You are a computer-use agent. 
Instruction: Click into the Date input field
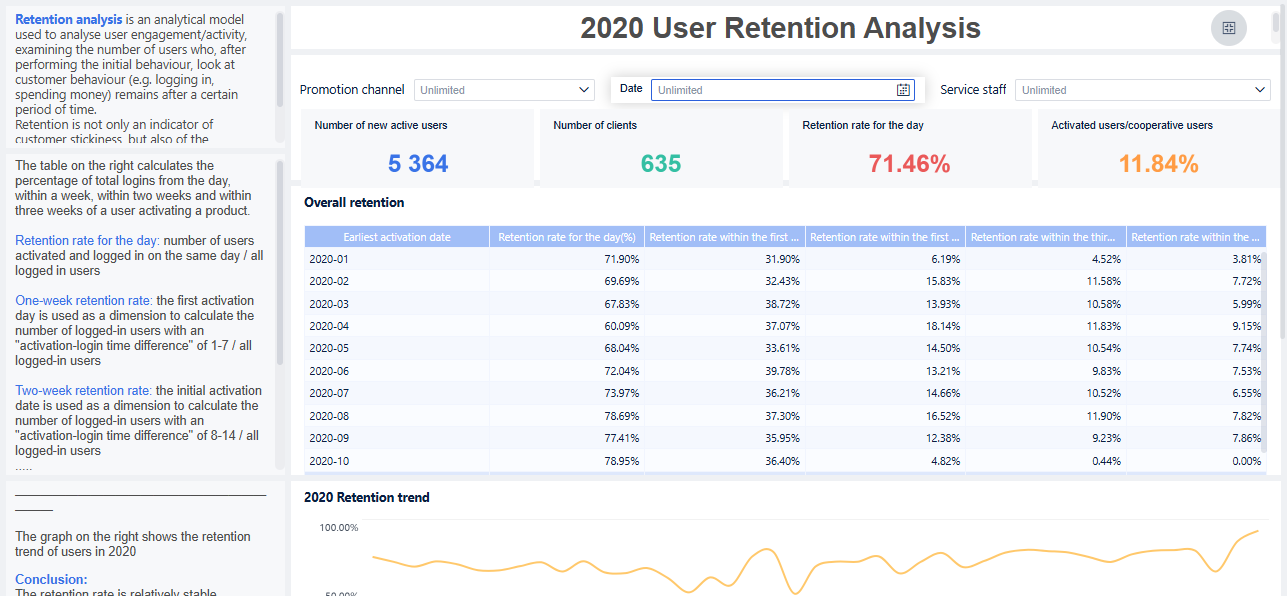(x=772, y=90)
